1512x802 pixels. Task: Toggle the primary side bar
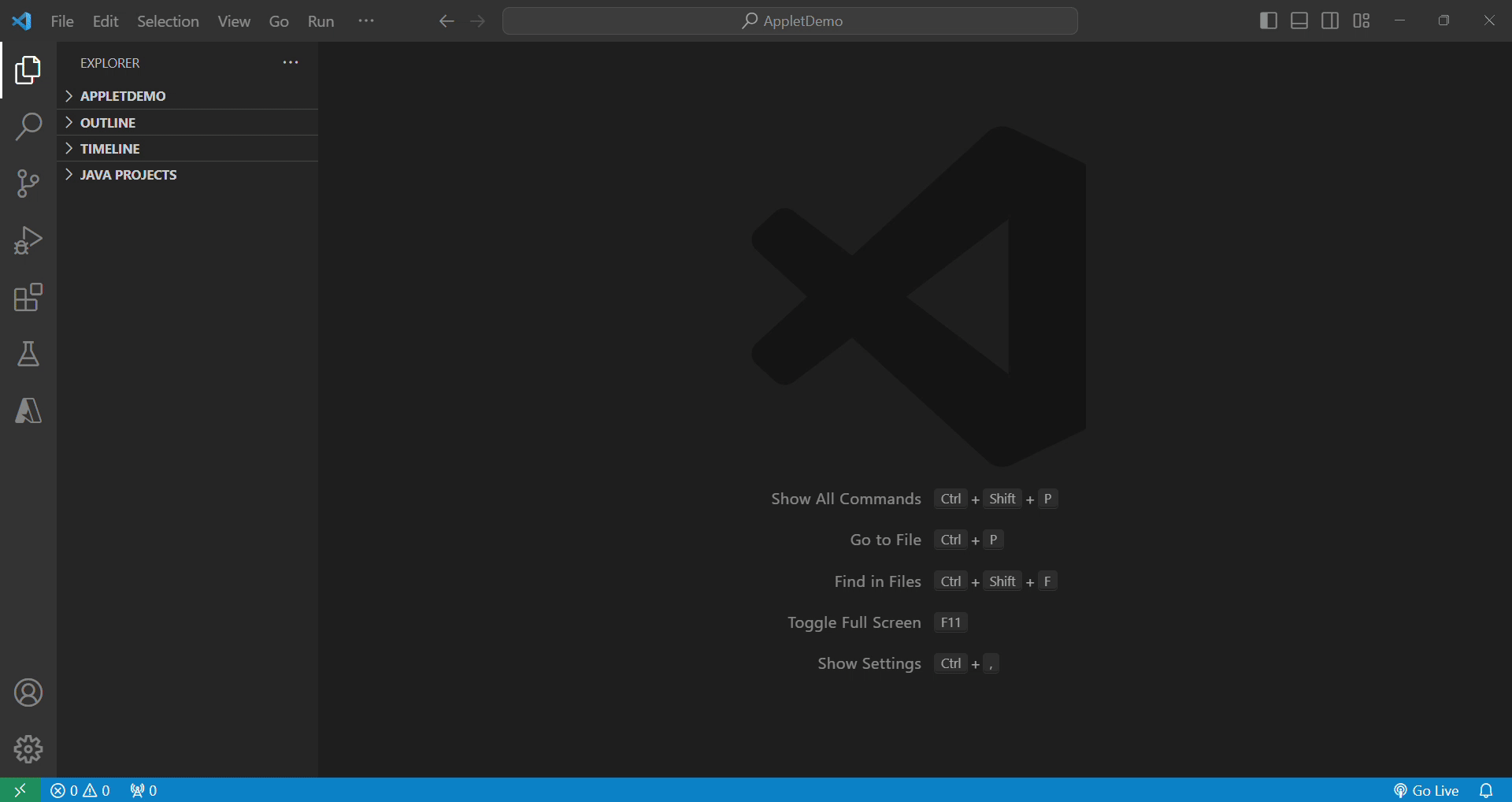point(1269,21)
